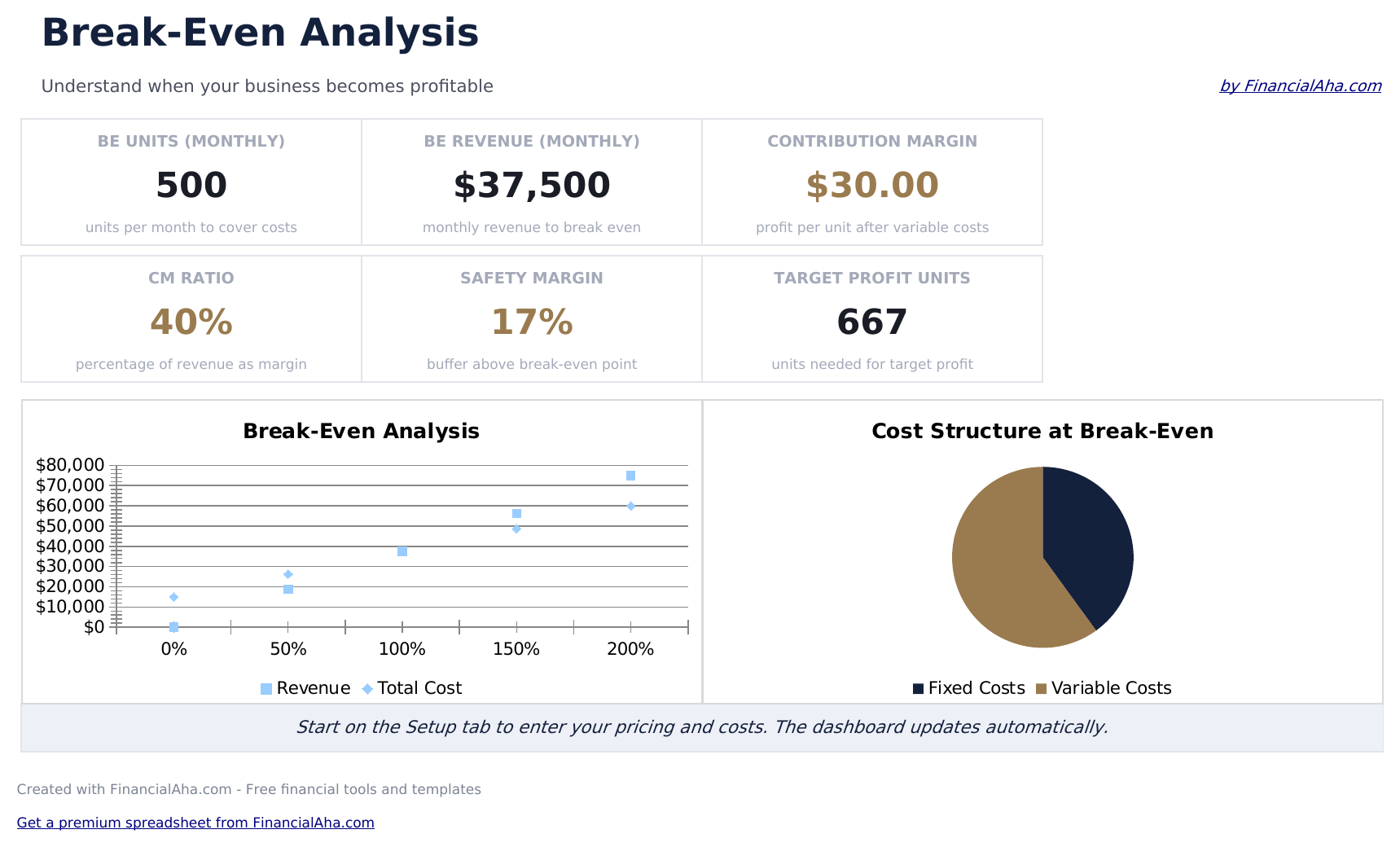Open the by FinancialAha.com link

click(x=1300, y=86)
